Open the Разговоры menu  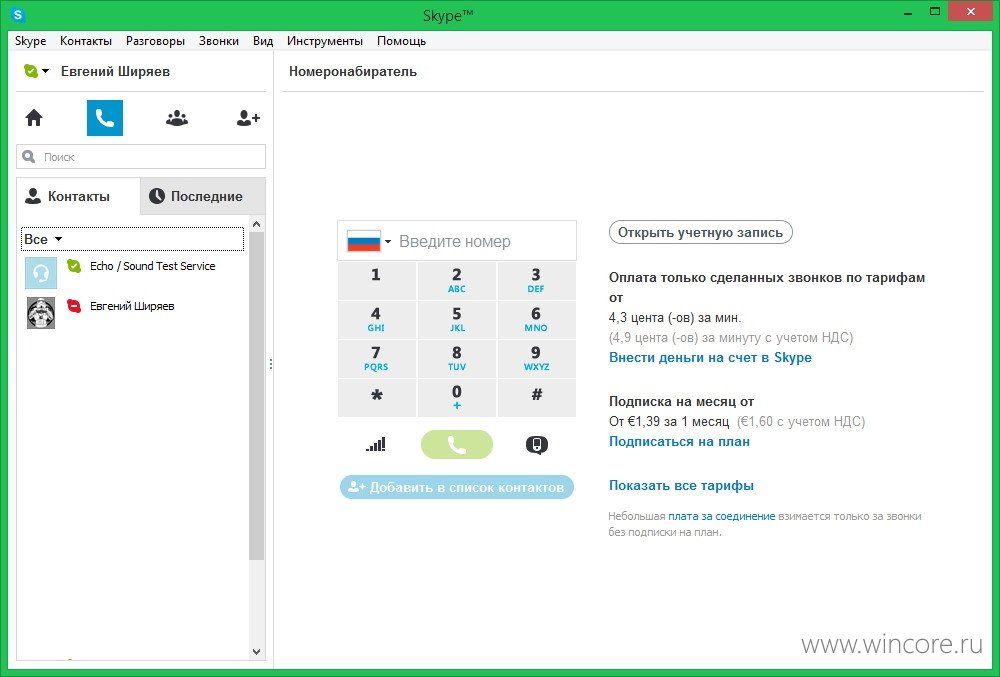click(156, 41)
